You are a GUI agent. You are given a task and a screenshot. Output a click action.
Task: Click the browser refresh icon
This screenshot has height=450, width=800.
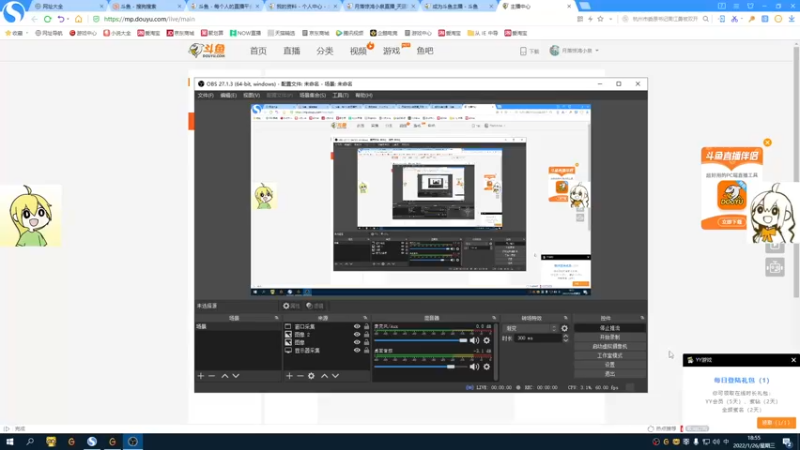pyautogui.click(x=47, y=19)
